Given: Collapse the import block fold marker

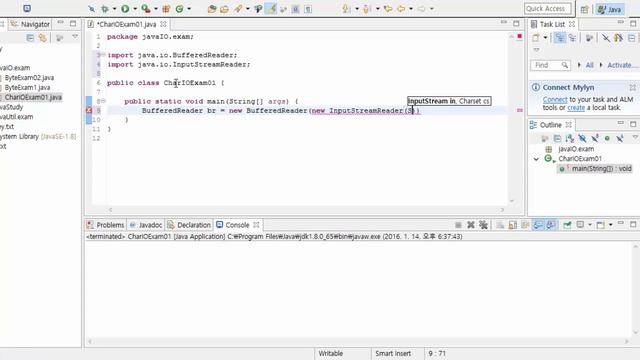Looking at the screenshot, I should tap(103, 55).
